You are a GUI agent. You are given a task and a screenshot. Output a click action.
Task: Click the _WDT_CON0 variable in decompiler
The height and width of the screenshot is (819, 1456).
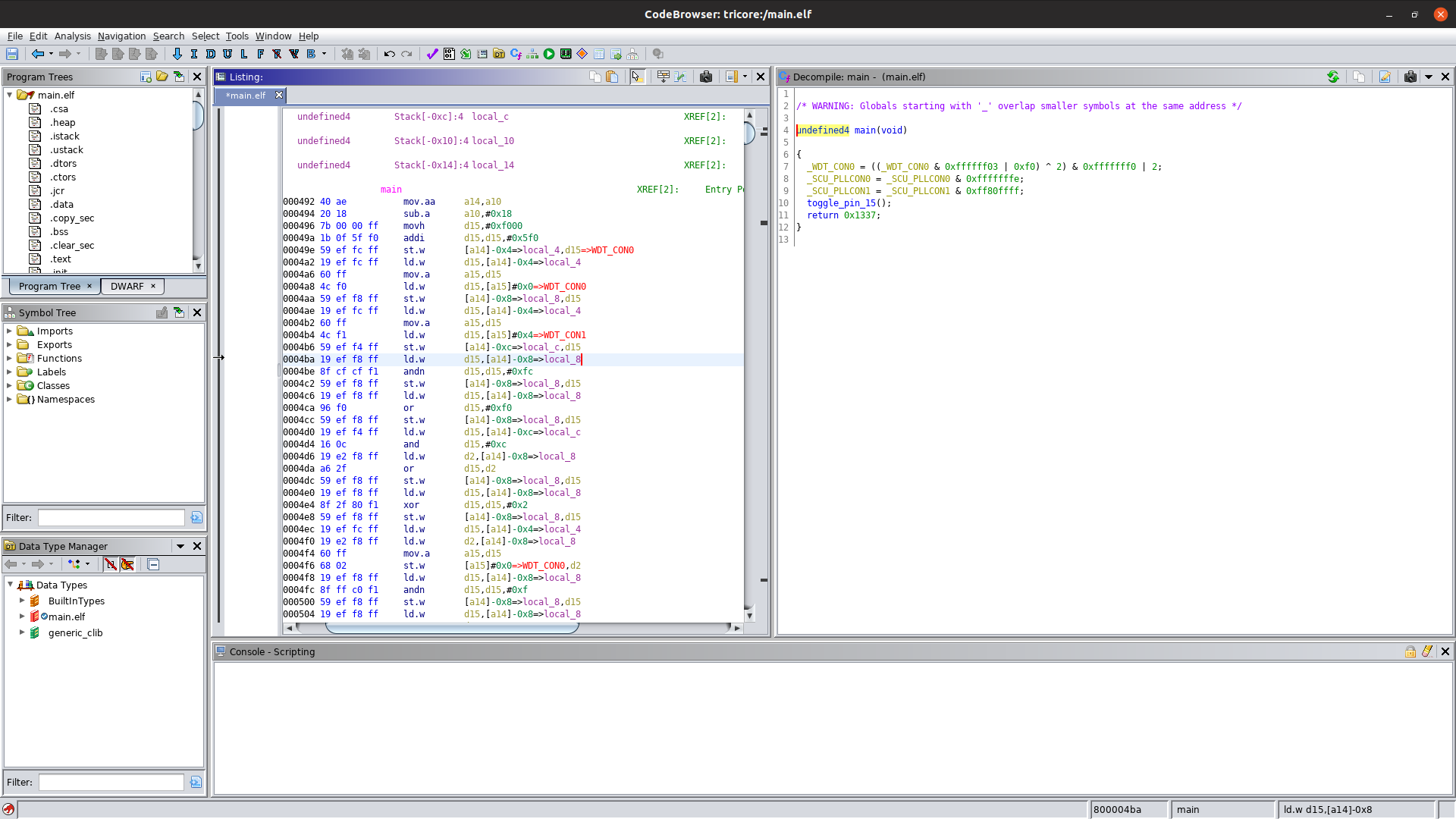tap(830, 167)
